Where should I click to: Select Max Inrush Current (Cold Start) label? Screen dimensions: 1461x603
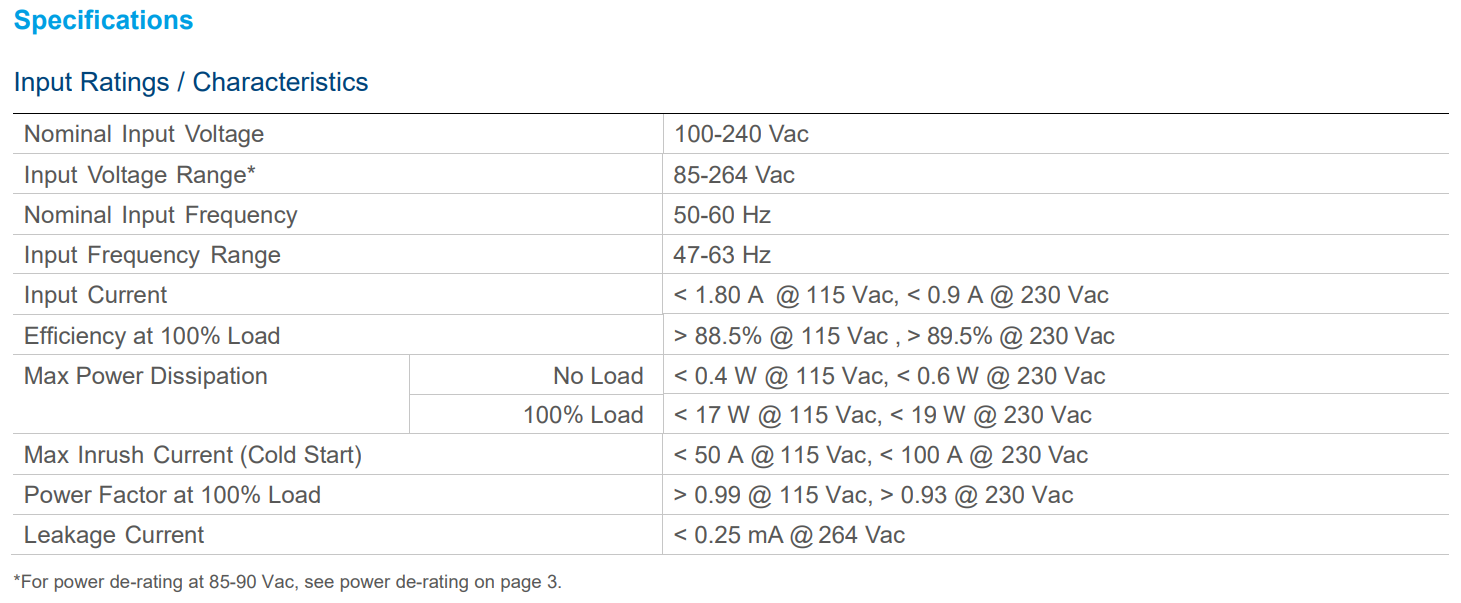click(x=193, y=455)
